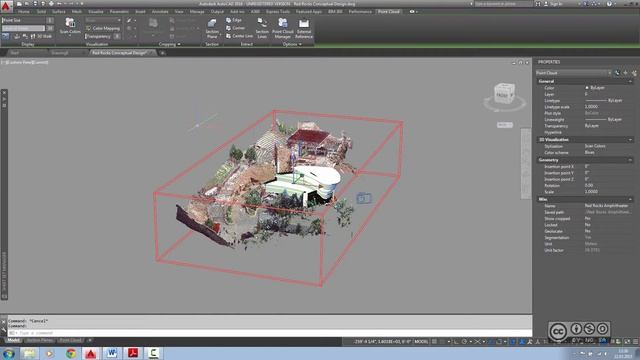Collapse the Geometry properties section
640x360 pixels.
[x=630, y=160]
